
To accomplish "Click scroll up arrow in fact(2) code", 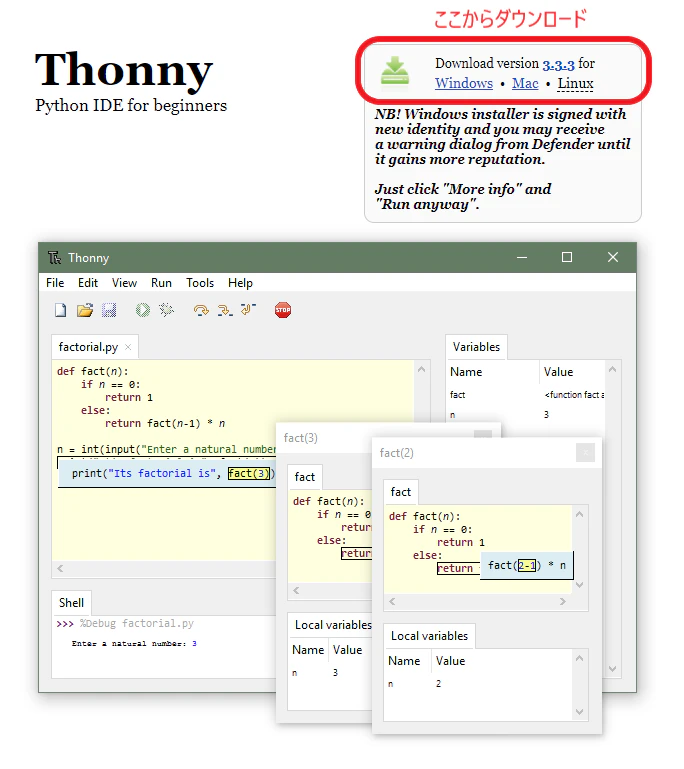I will [580, 514].
